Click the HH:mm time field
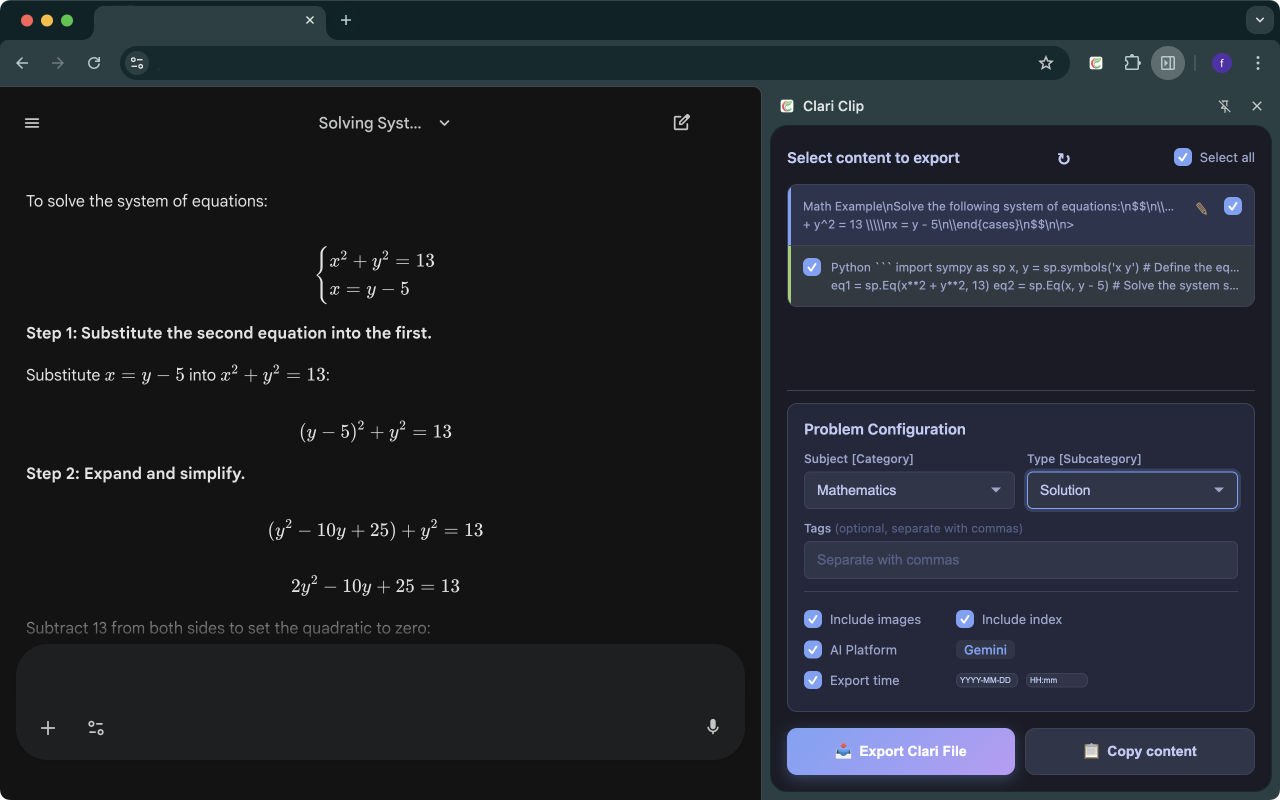The width and height of the screenshot is (1280, 800). click(1056, 680)
